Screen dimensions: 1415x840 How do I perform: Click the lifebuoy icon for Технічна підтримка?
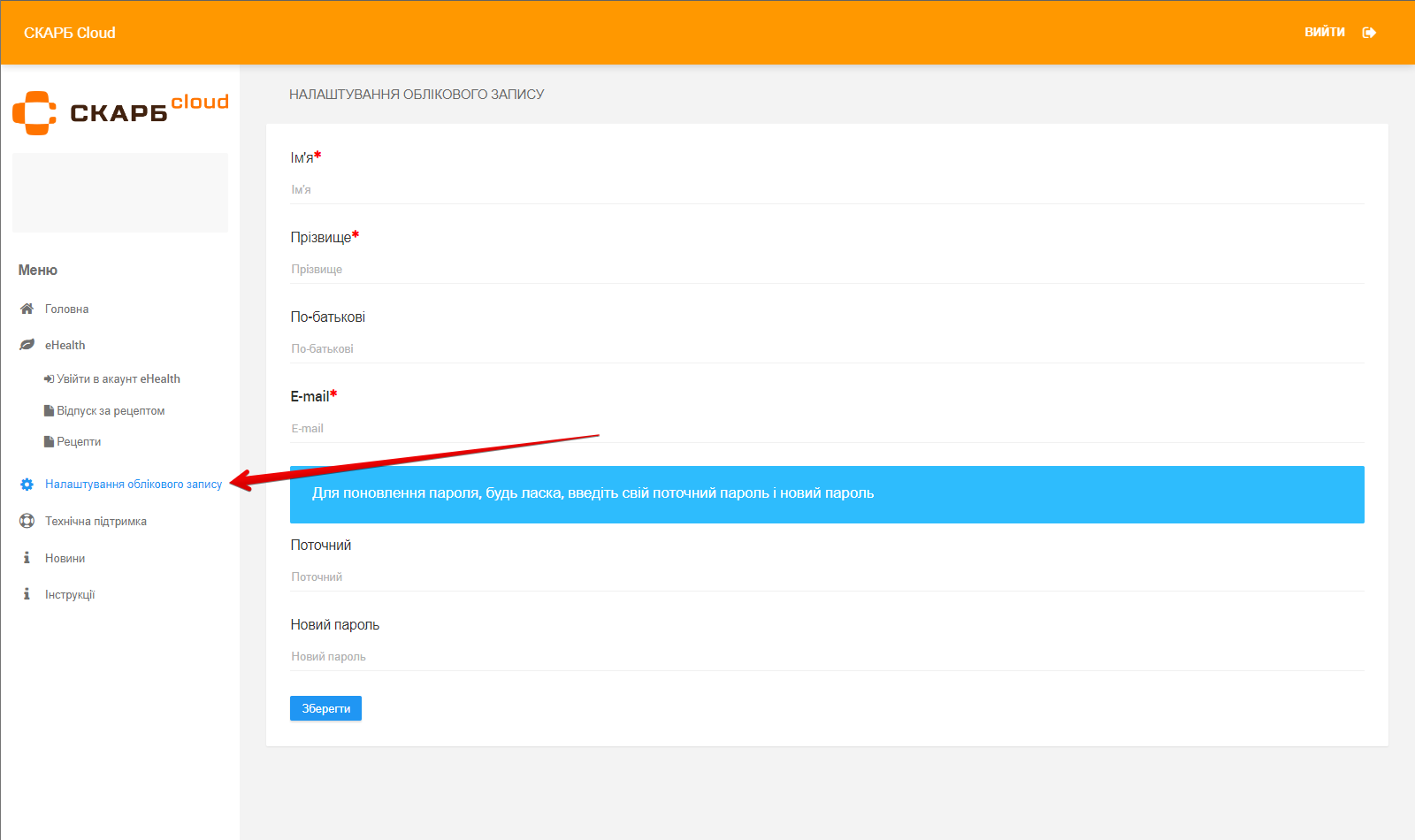pos(27,521)
